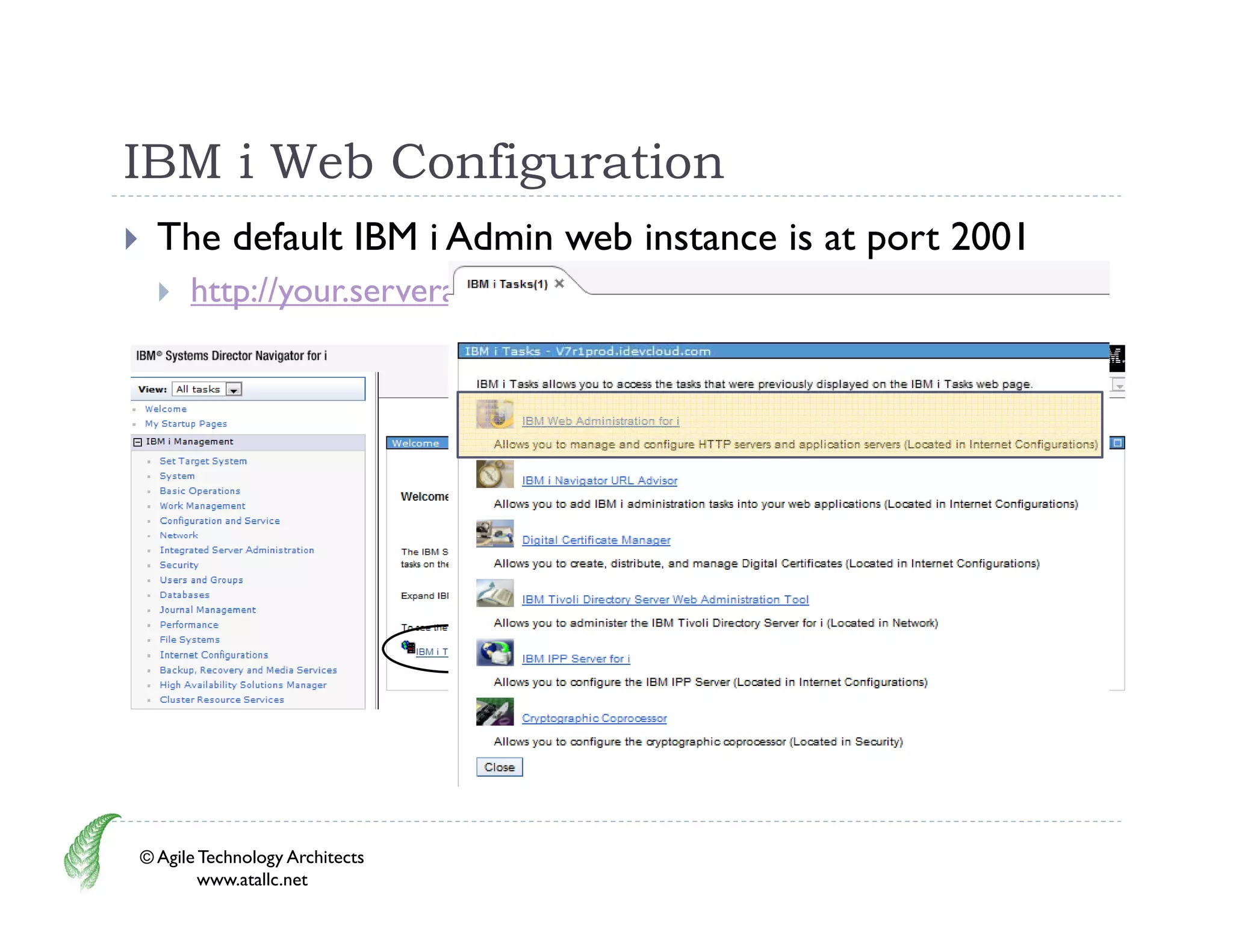Open File Systems
Screen dimensions: 1233x952
tap(190, 640)
